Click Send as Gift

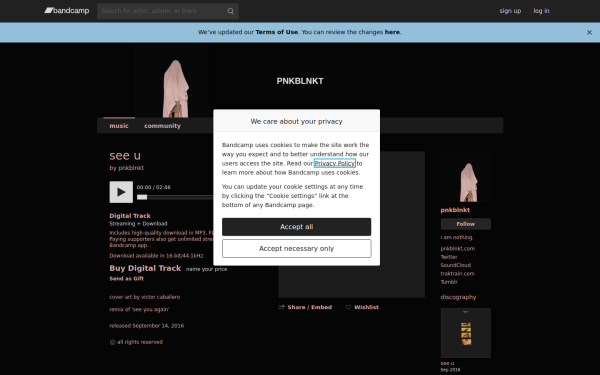(x=127, y=279)
